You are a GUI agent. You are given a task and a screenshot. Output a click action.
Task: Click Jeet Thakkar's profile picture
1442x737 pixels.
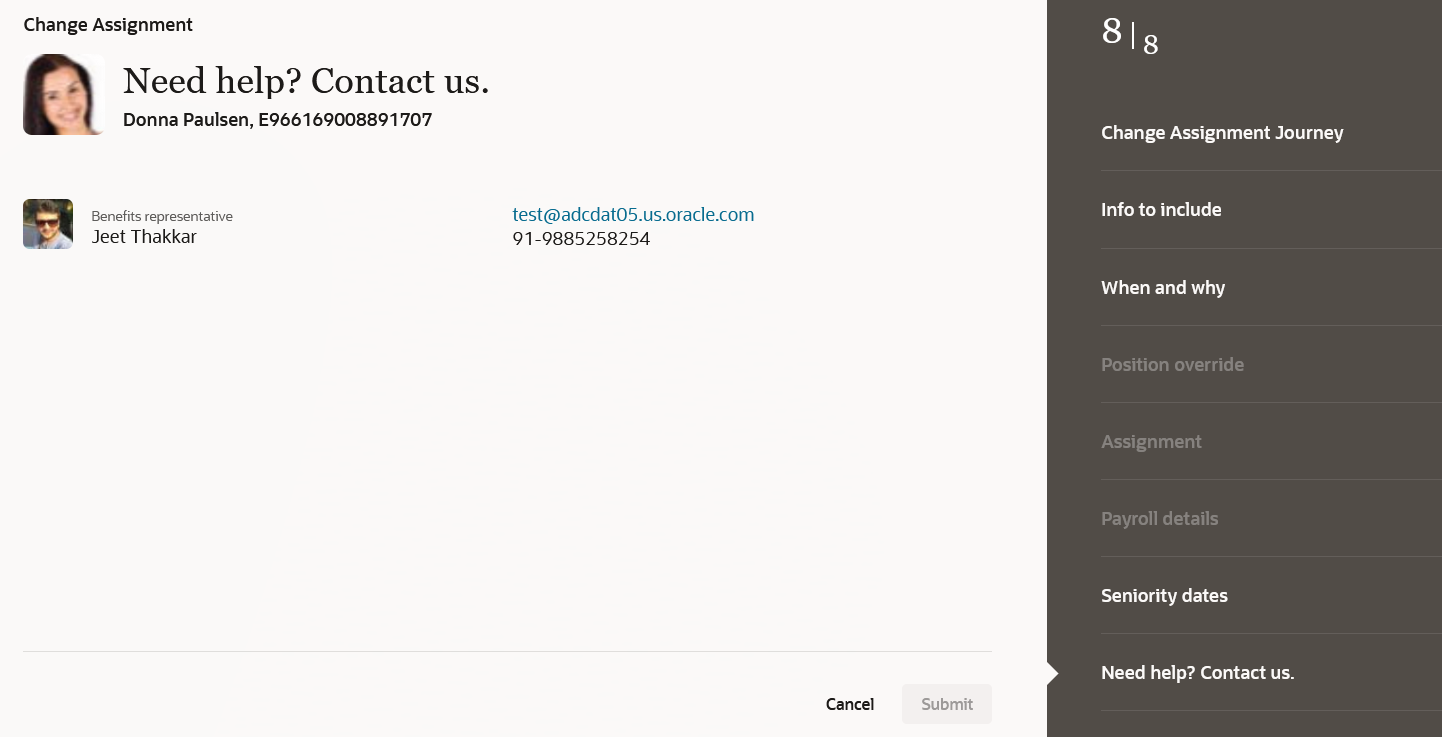[48, 224]
